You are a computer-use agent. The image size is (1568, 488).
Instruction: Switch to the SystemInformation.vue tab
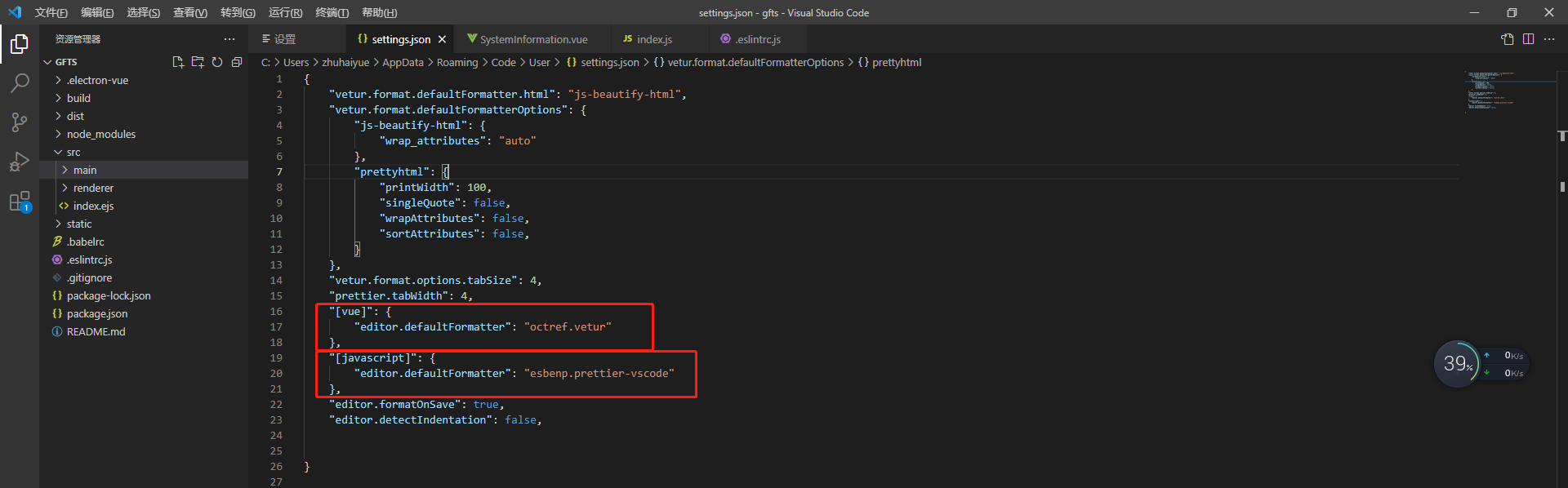click(533, 39)
